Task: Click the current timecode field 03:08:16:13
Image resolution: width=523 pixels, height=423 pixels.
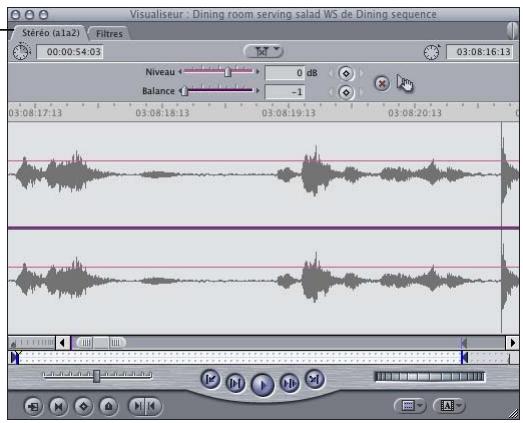Action: 480,52
